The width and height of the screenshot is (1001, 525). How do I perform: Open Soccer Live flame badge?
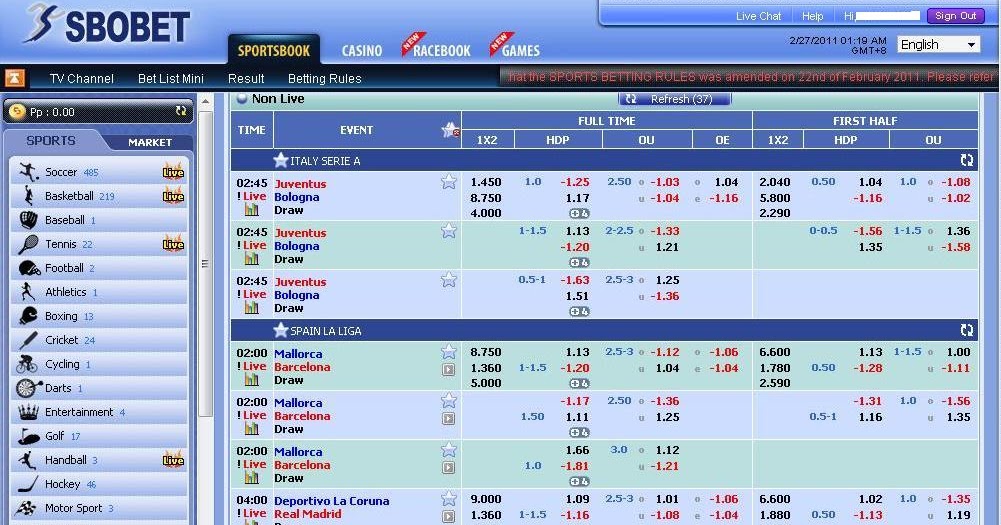[x=173, y=171]
